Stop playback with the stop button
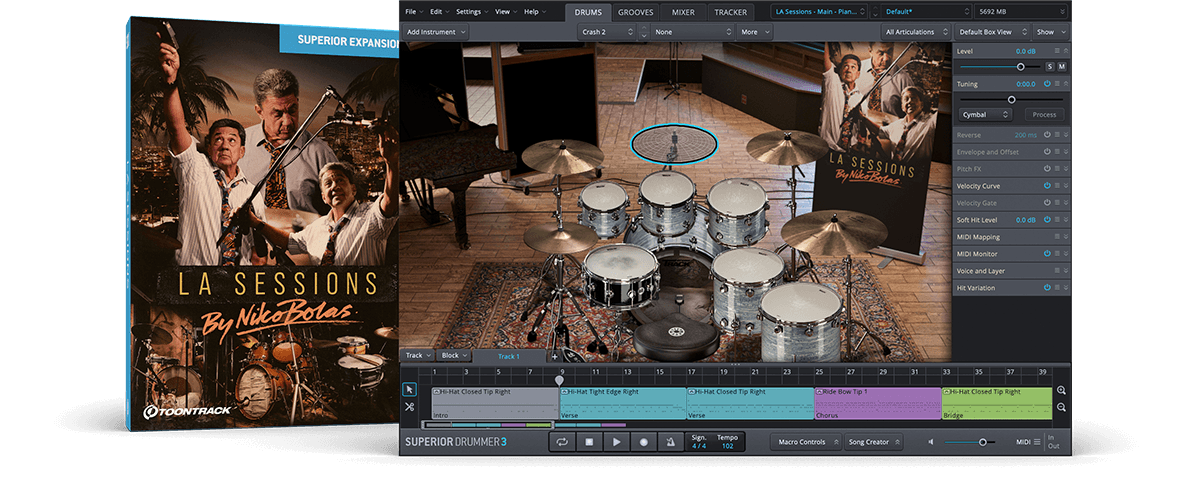This screenshot has width=1200, height=488. pyautogui.click(x=590, y=442)
